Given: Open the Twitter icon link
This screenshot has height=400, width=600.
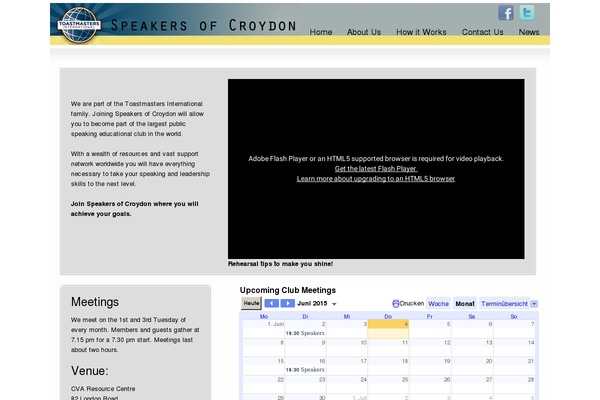Looking at the screenshot, I should tap(527, 13).
